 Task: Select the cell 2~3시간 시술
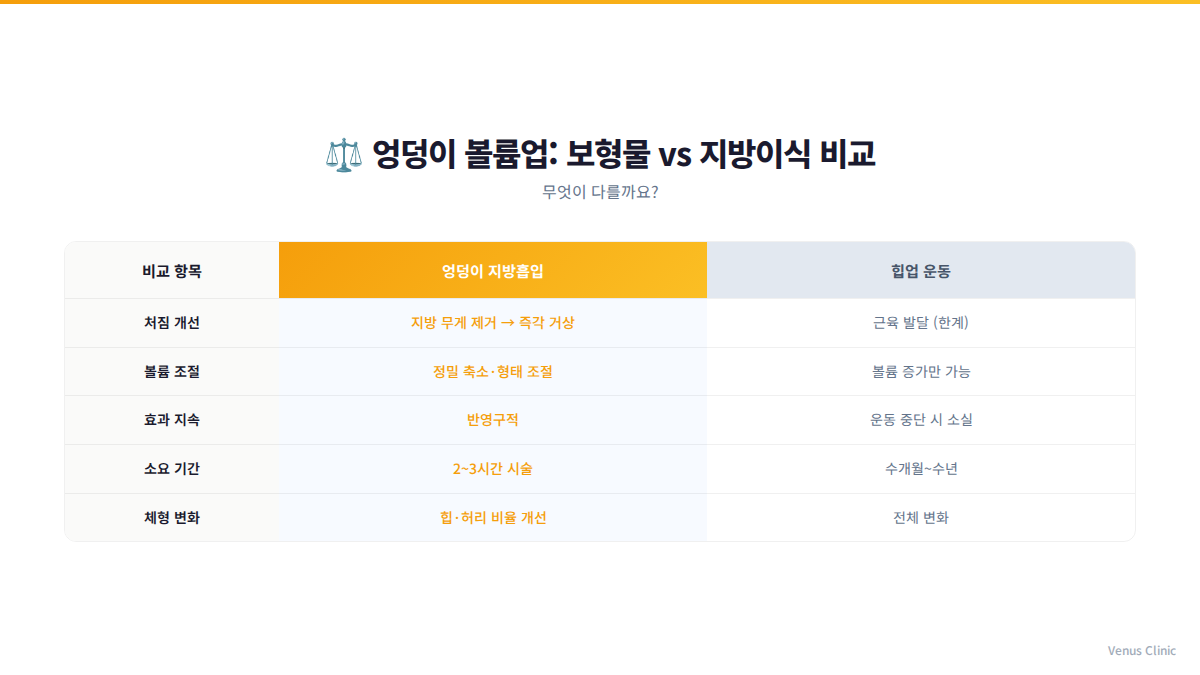[x=493, y=469]
